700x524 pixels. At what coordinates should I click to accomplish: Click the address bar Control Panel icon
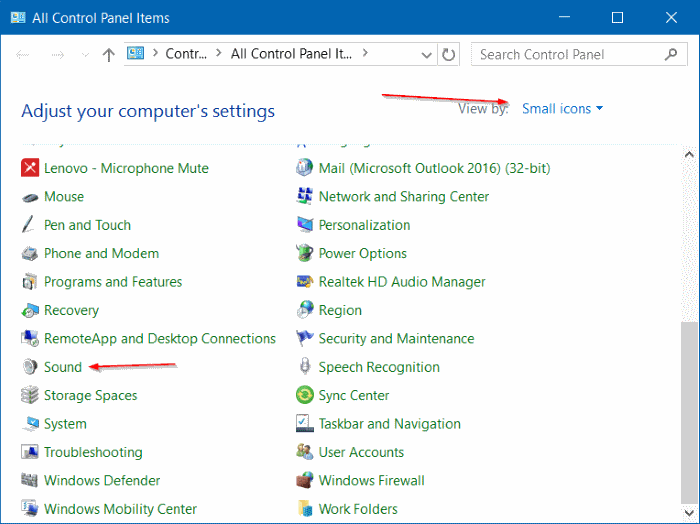pos(135,54)
